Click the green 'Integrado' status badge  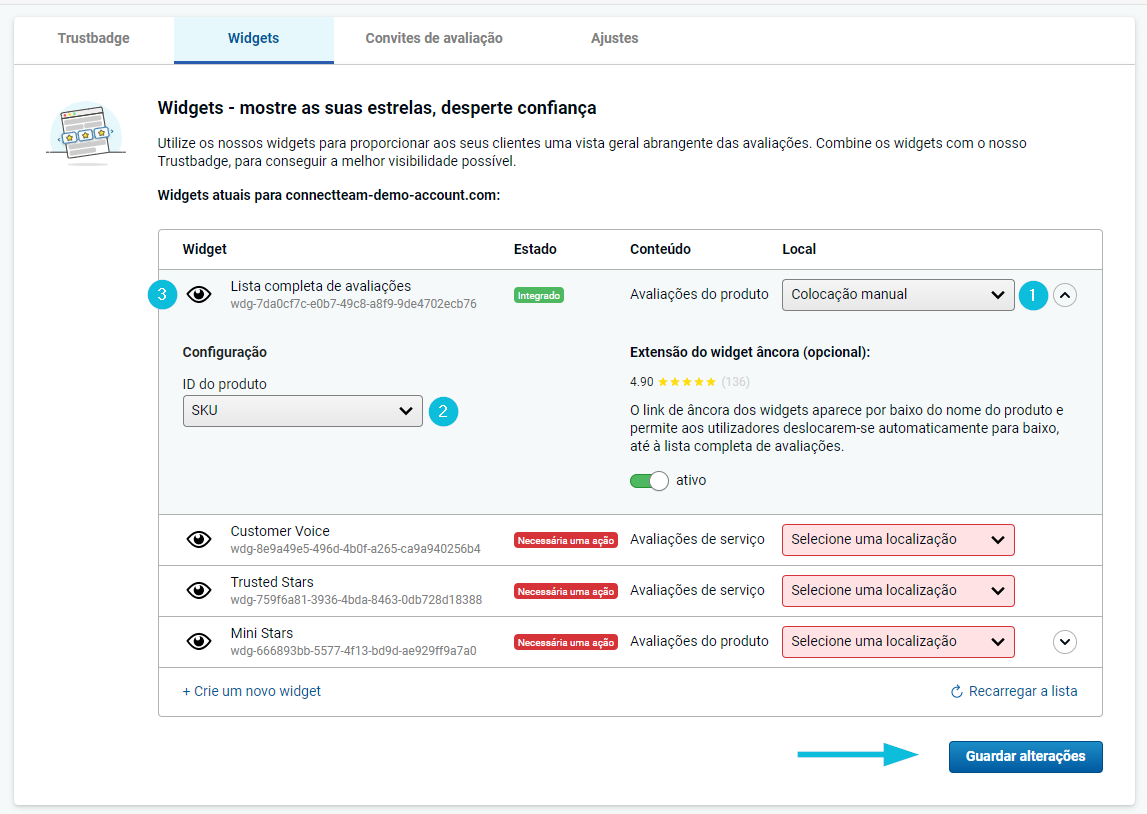pyautogui.click(x=538, y=295)
